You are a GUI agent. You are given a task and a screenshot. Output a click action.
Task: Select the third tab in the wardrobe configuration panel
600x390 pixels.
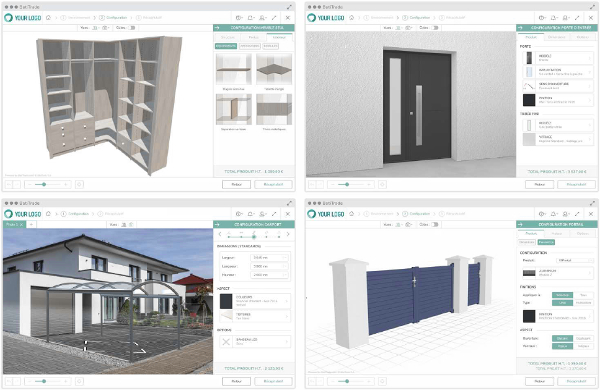[279, 37]
